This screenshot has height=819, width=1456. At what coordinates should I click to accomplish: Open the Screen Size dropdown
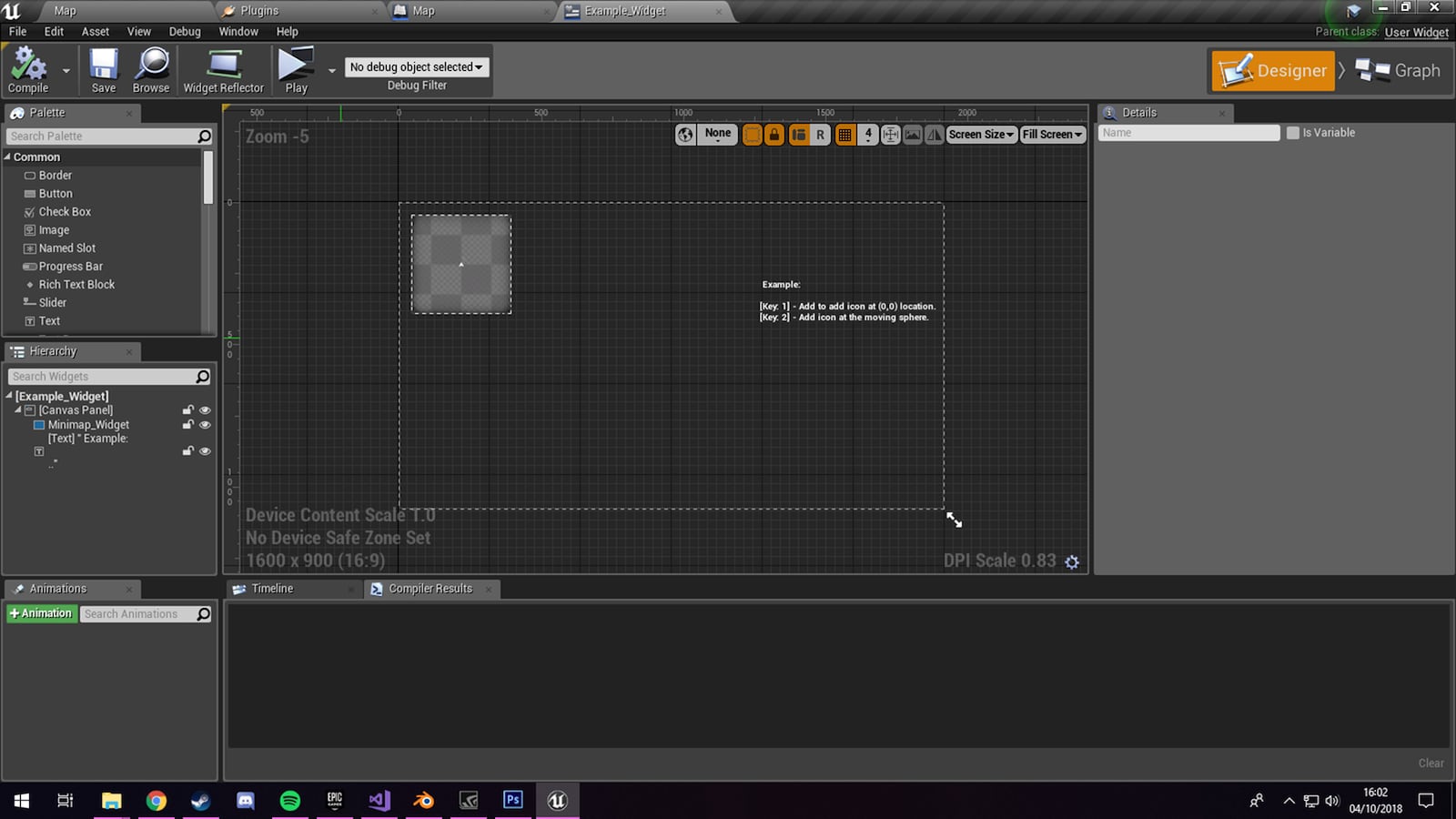981,134
